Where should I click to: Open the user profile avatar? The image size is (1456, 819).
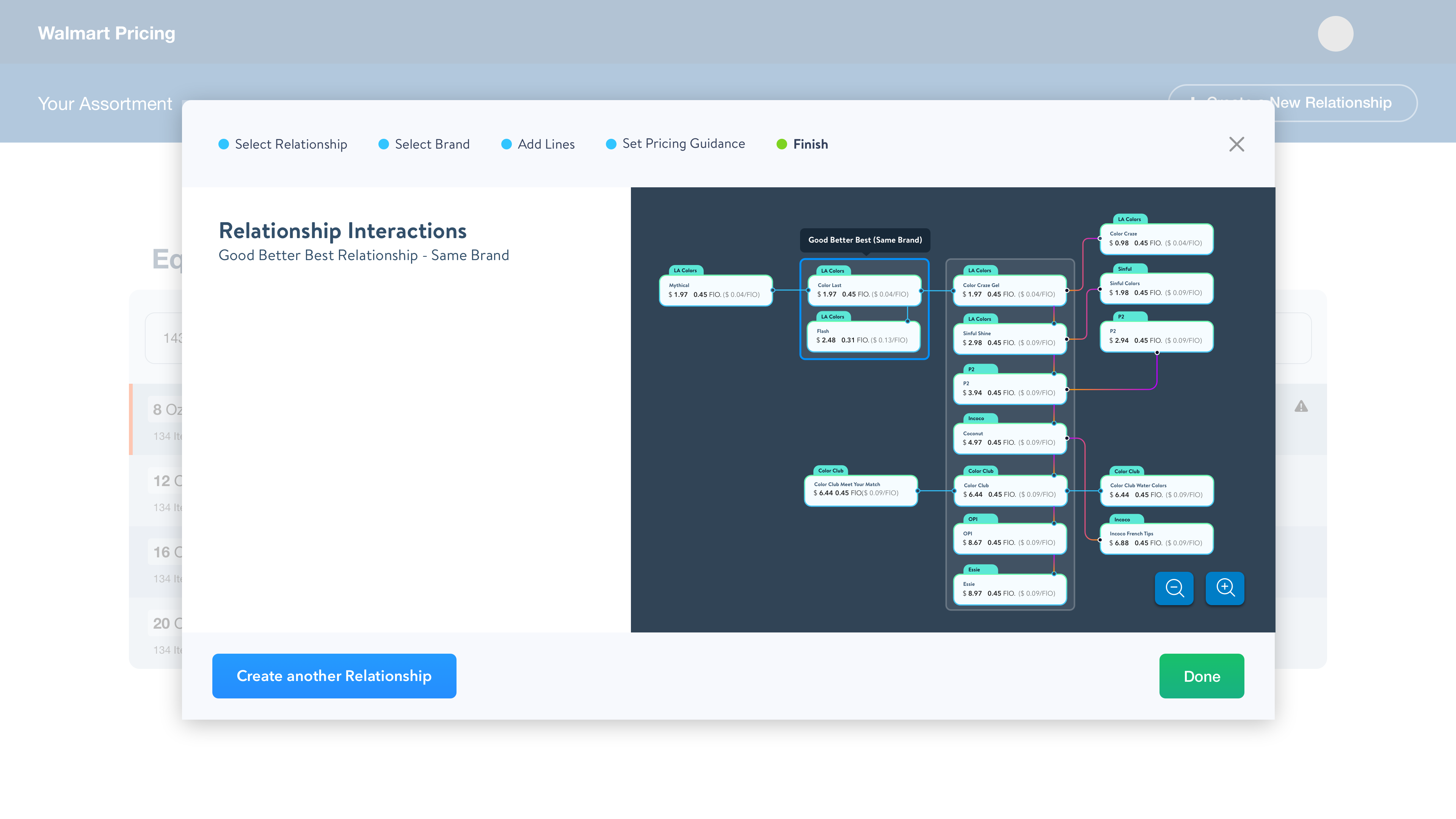point(1335,33)
